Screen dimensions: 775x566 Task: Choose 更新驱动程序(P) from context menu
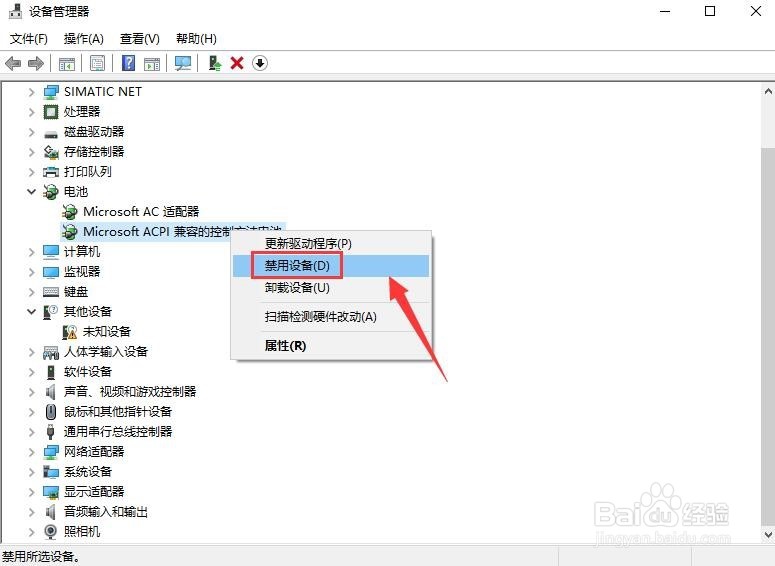[x=331, y=244]
